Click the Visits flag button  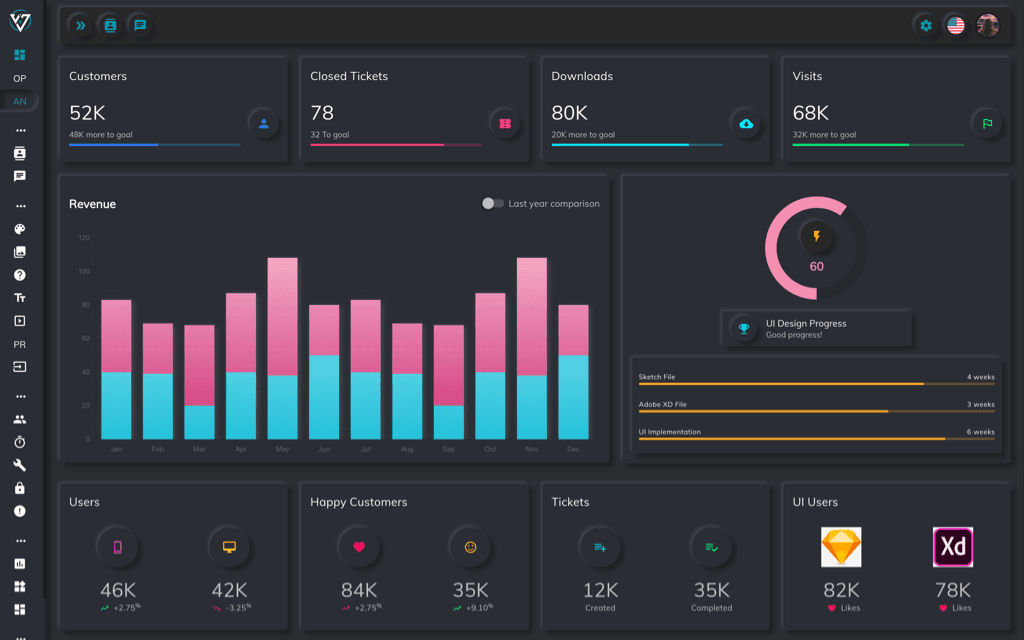point(987,124)
